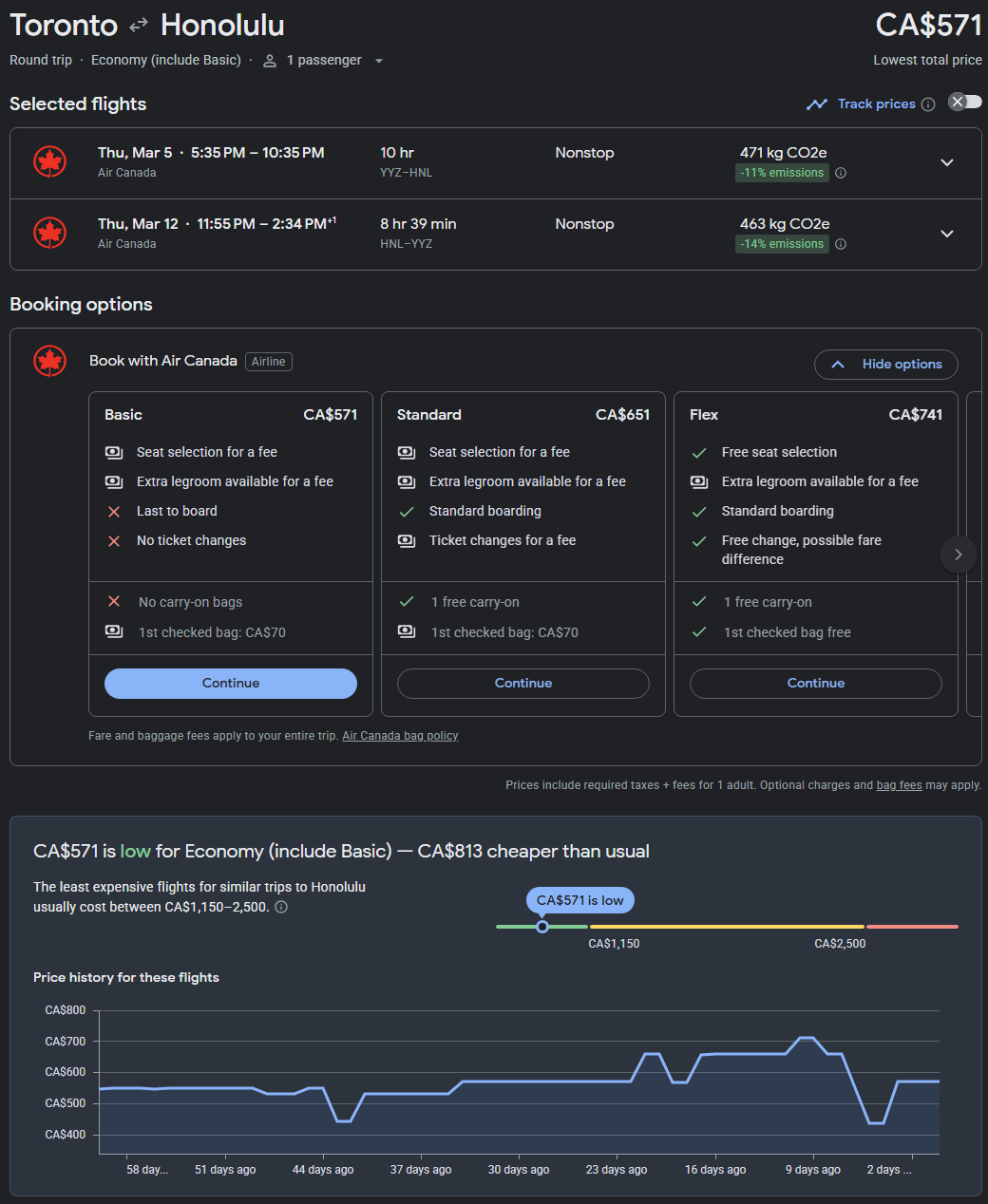The height and width of the screenshot is (1204, 988).
Task: Click the swap arrows between Toronto and Honolulu
Action: pos(139,26)
